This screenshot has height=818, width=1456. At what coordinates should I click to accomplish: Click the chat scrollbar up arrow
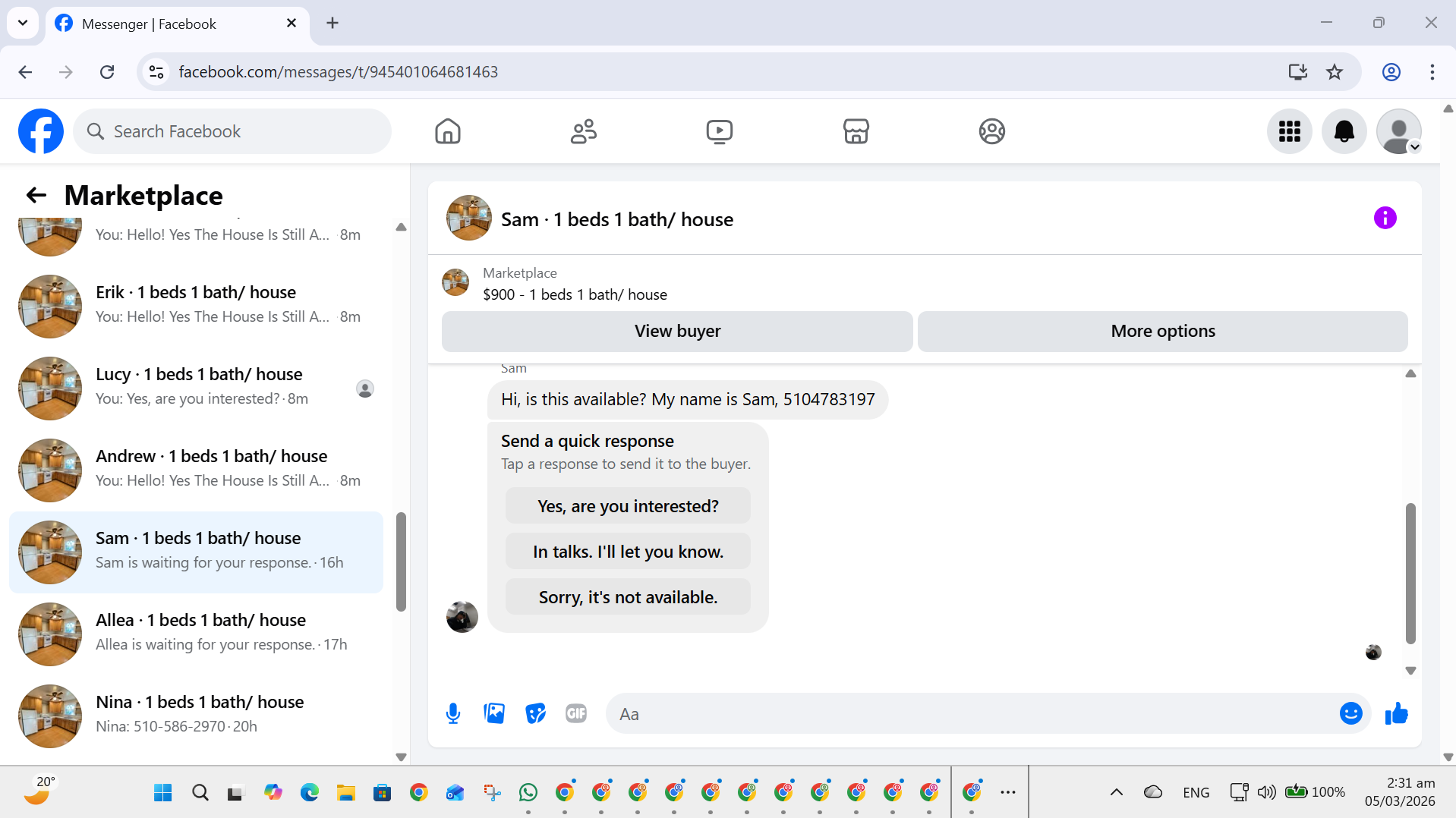(x=1410, y=373)
